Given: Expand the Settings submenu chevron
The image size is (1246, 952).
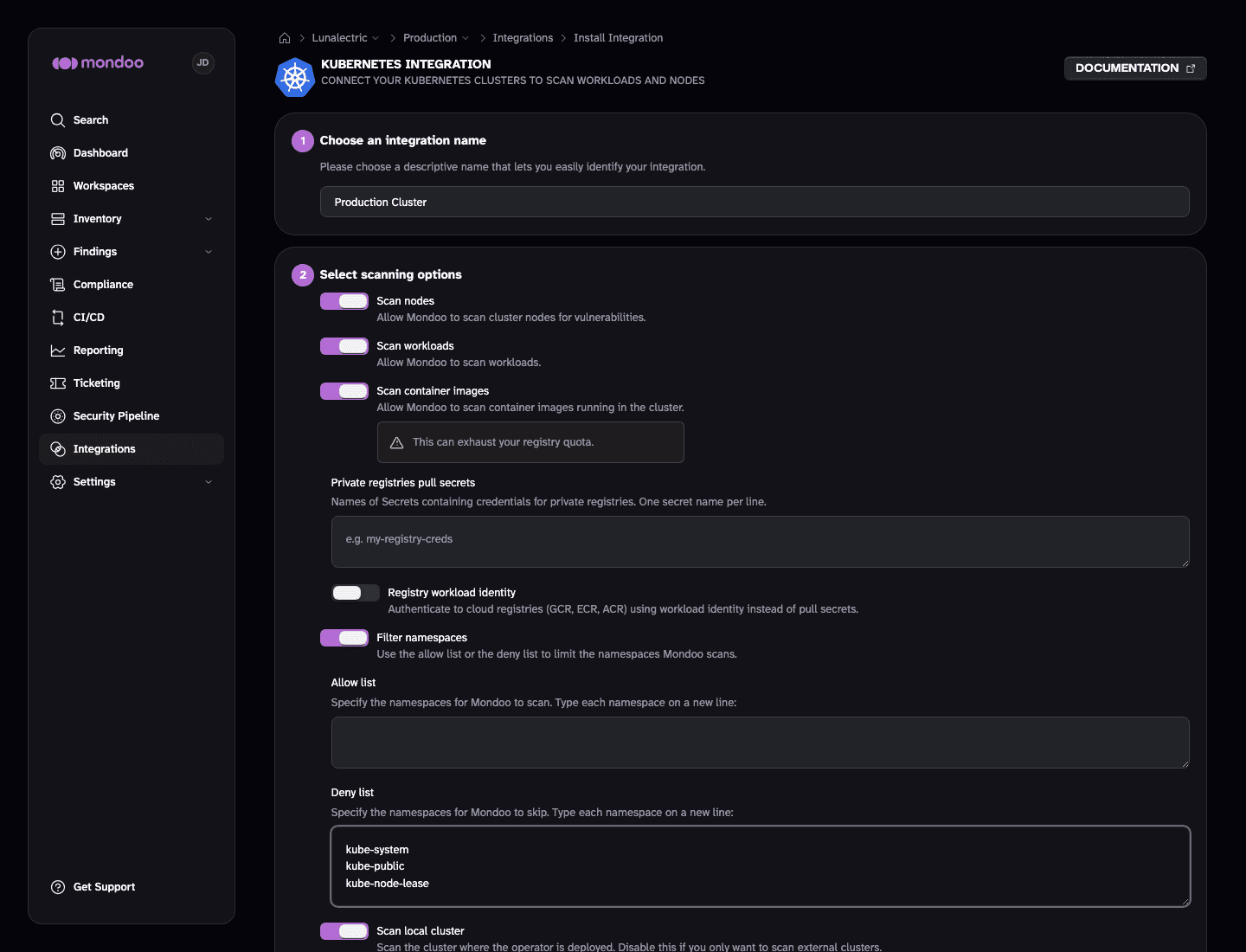Looking at the screenshot, I should [x=209, y=482].
